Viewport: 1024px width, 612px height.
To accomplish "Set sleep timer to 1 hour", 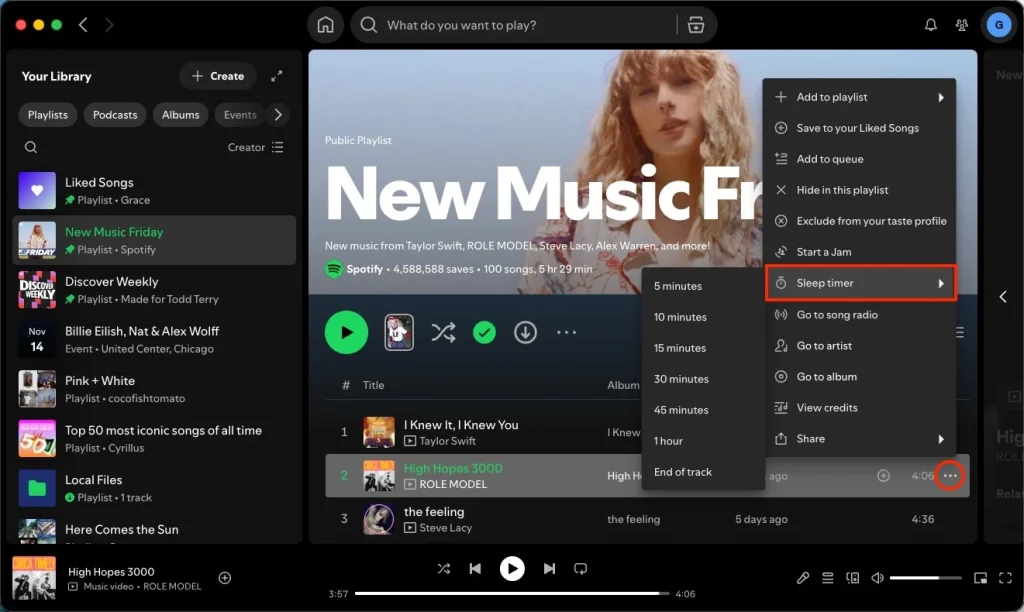I will point(703,441).
